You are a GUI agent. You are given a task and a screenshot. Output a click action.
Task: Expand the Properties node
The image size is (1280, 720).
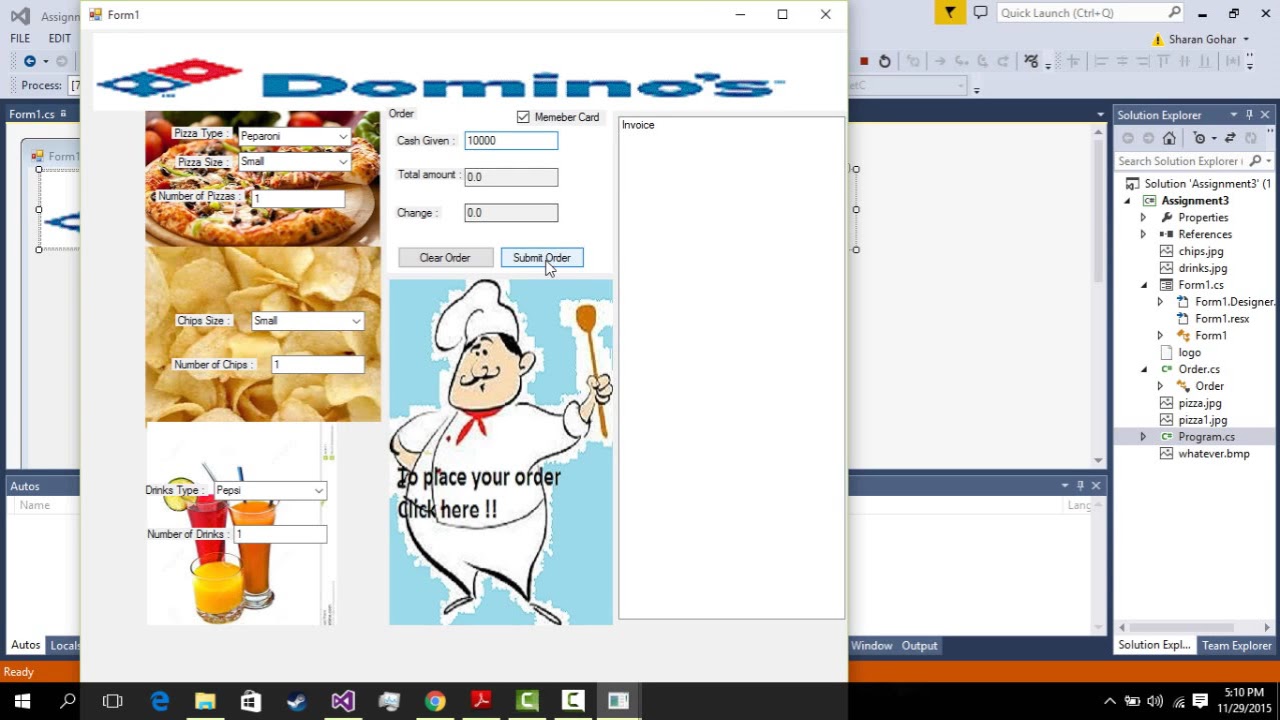pyautogui.click(x=1143, y=218)
